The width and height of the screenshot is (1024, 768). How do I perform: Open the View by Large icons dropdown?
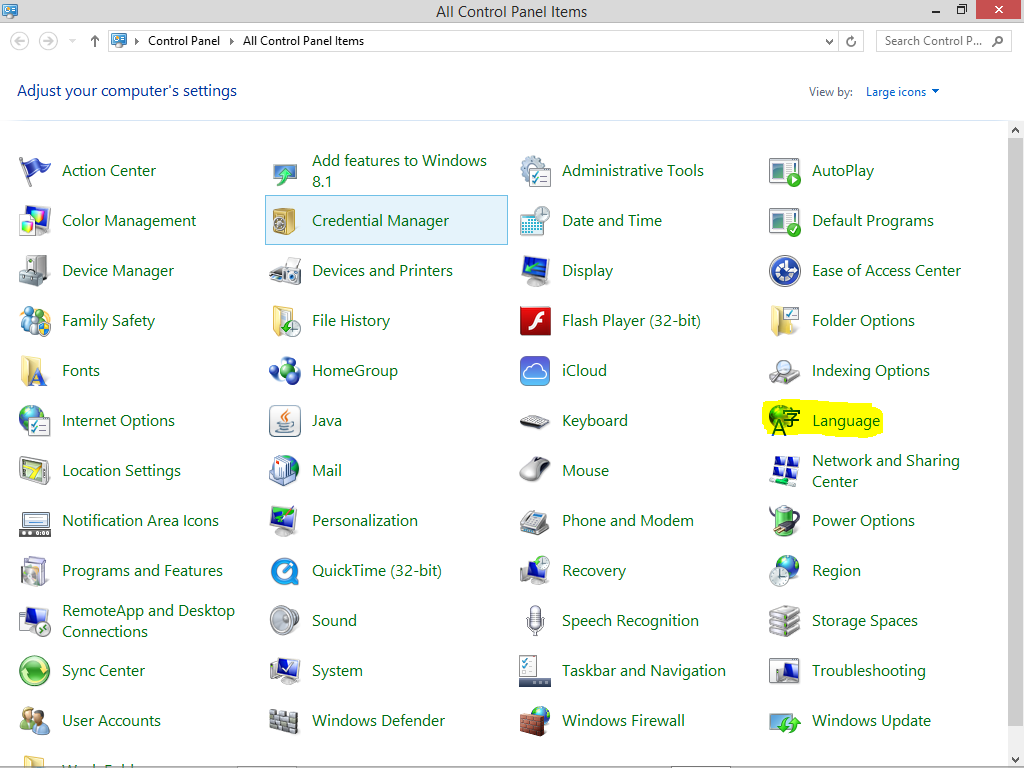[x=903, y=92]
